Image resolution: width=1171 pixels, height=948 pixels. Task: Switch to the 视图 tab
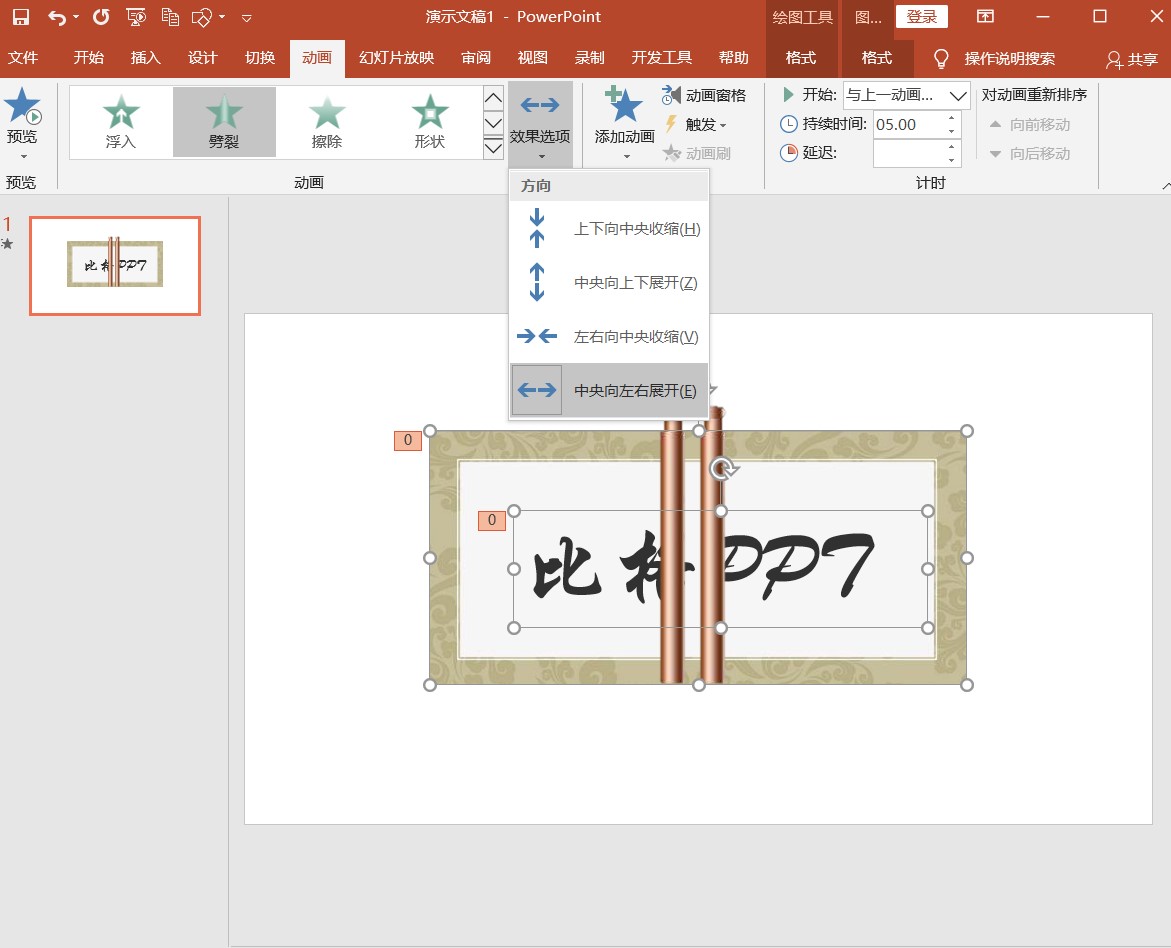tap(532, 58)
